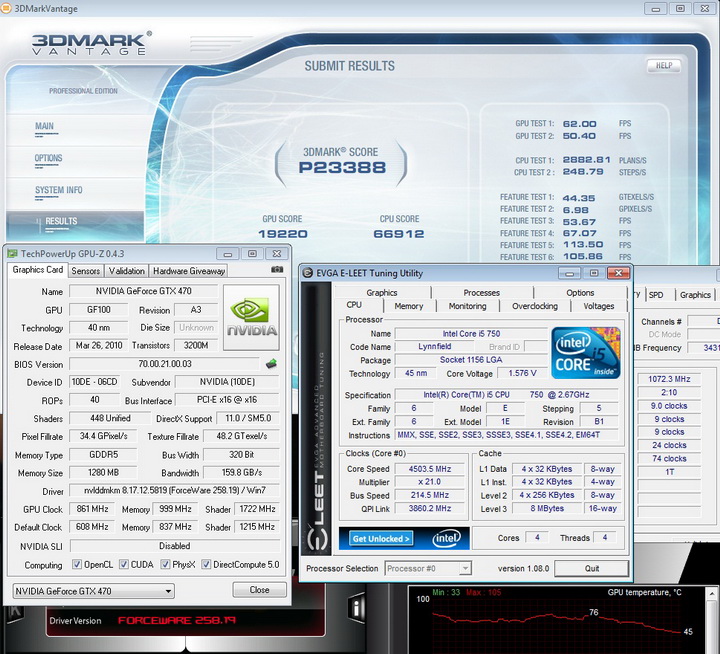Screen dimensions: 720x654
Task: Click the Get Unlocked Intel banner
Action: tap(404, 538)
